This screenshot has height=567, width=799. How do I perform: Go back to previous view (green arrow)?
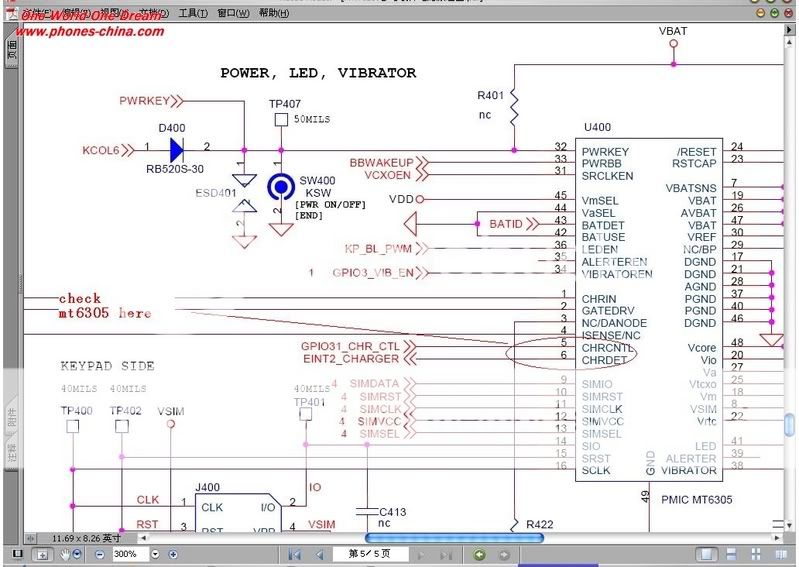pyautogui.click(x=479, y=555)
